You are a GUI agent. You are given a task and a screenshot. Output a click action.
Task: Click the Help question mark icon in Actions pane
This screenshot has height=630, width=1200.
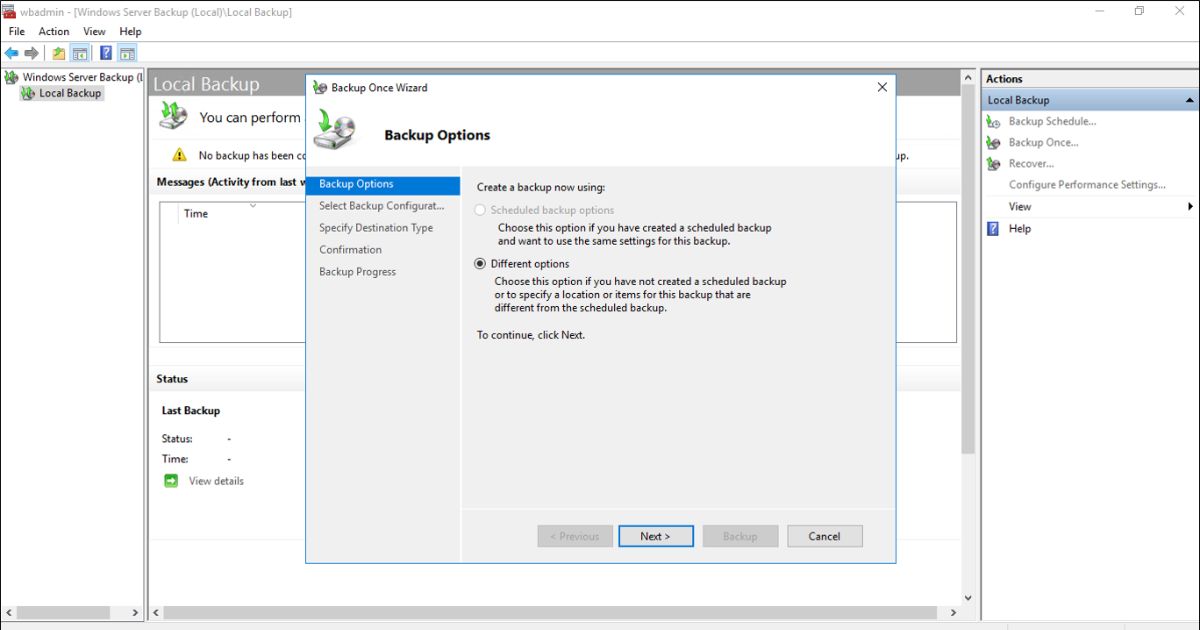click(993, 228)
